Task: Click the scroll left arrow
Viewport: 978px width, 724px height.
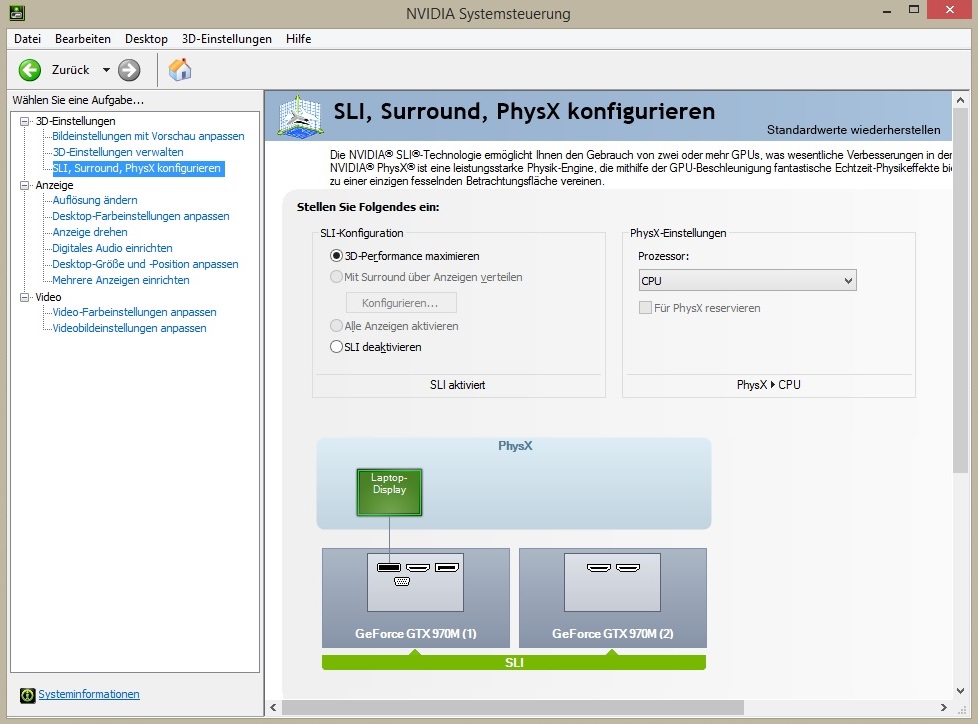Action: click(x=273, y=707)
